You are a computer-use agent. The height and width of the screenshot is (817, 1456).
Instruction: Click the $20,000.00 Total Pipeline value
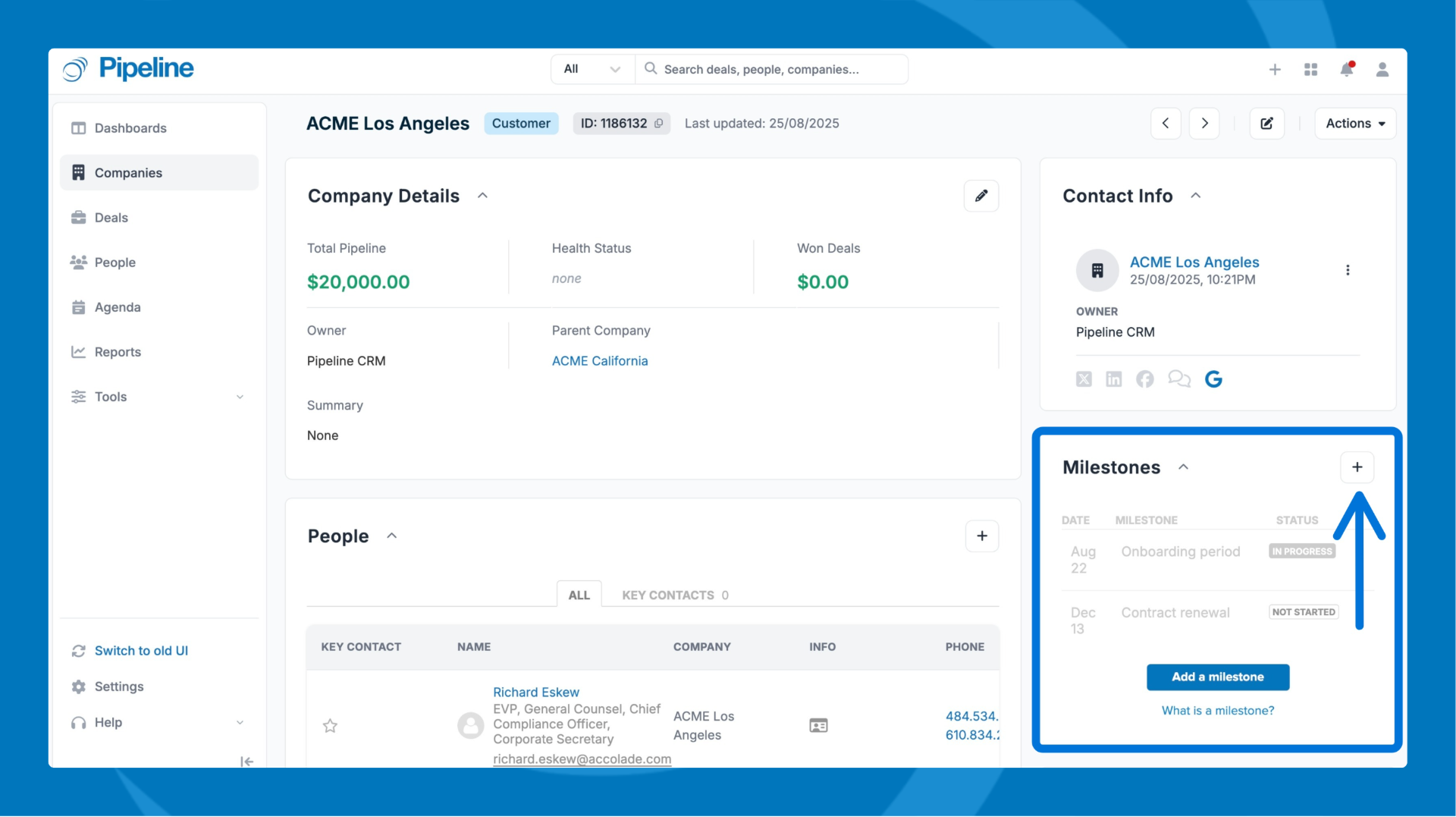358,282
